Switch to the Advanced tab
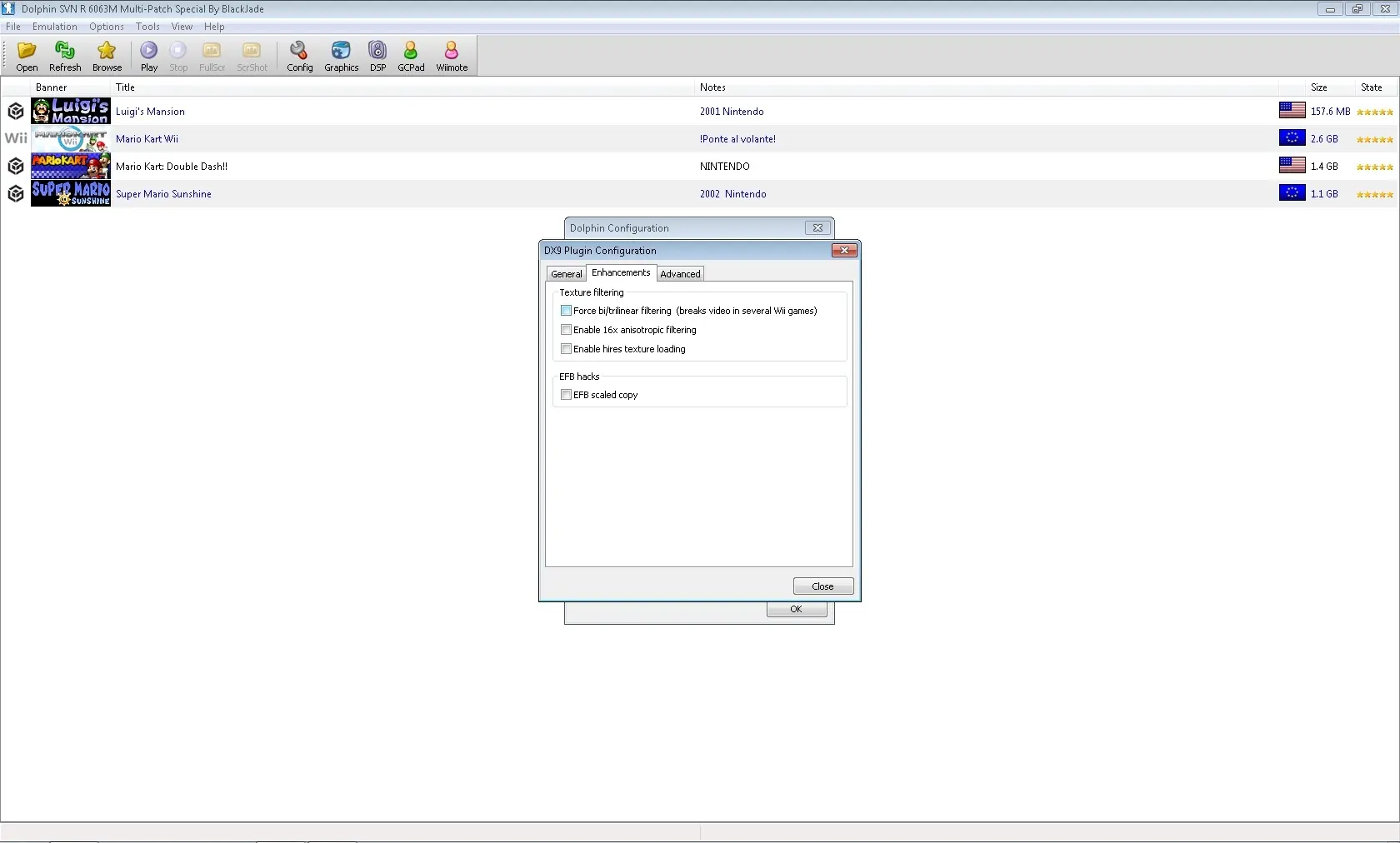 tap(680, 274)
